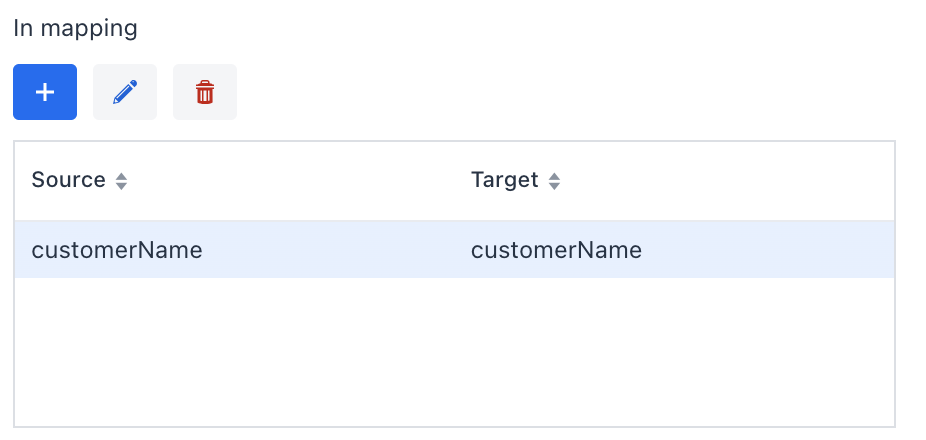Click header gap between Source and Target
Screen dimensions: 926x440
click(300, 181)
